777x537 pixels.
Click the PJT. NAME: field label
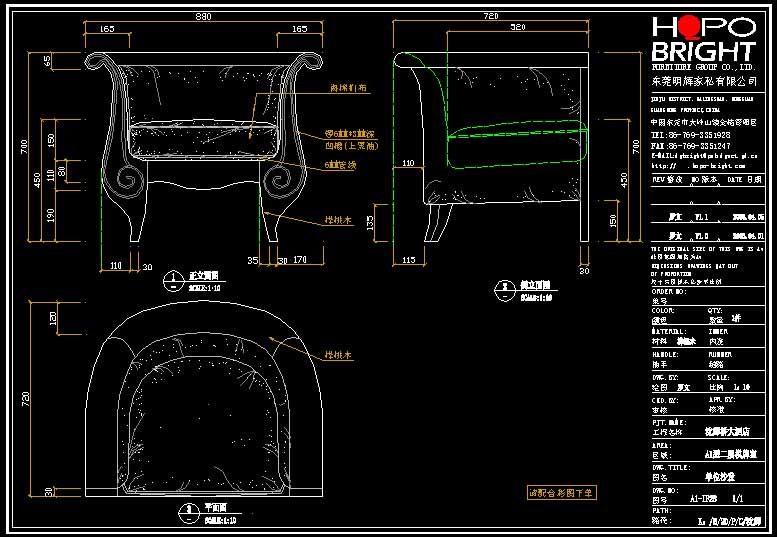pyautogui.click(x=669, y=423)
